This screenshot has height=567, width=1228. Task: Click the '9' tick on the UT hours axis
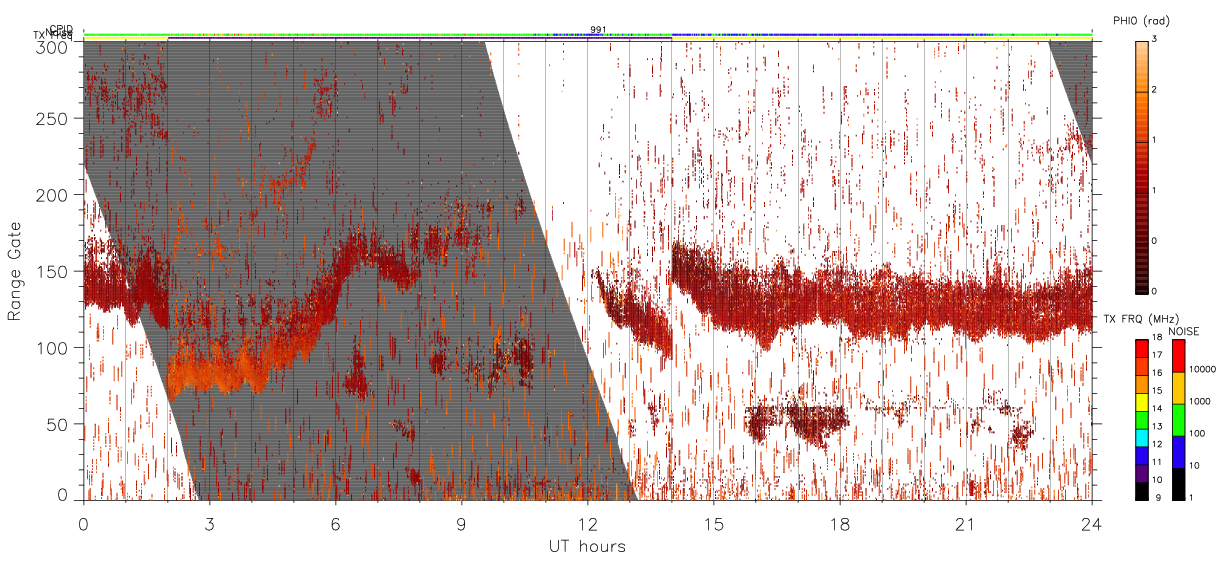[x=461, y=523]
